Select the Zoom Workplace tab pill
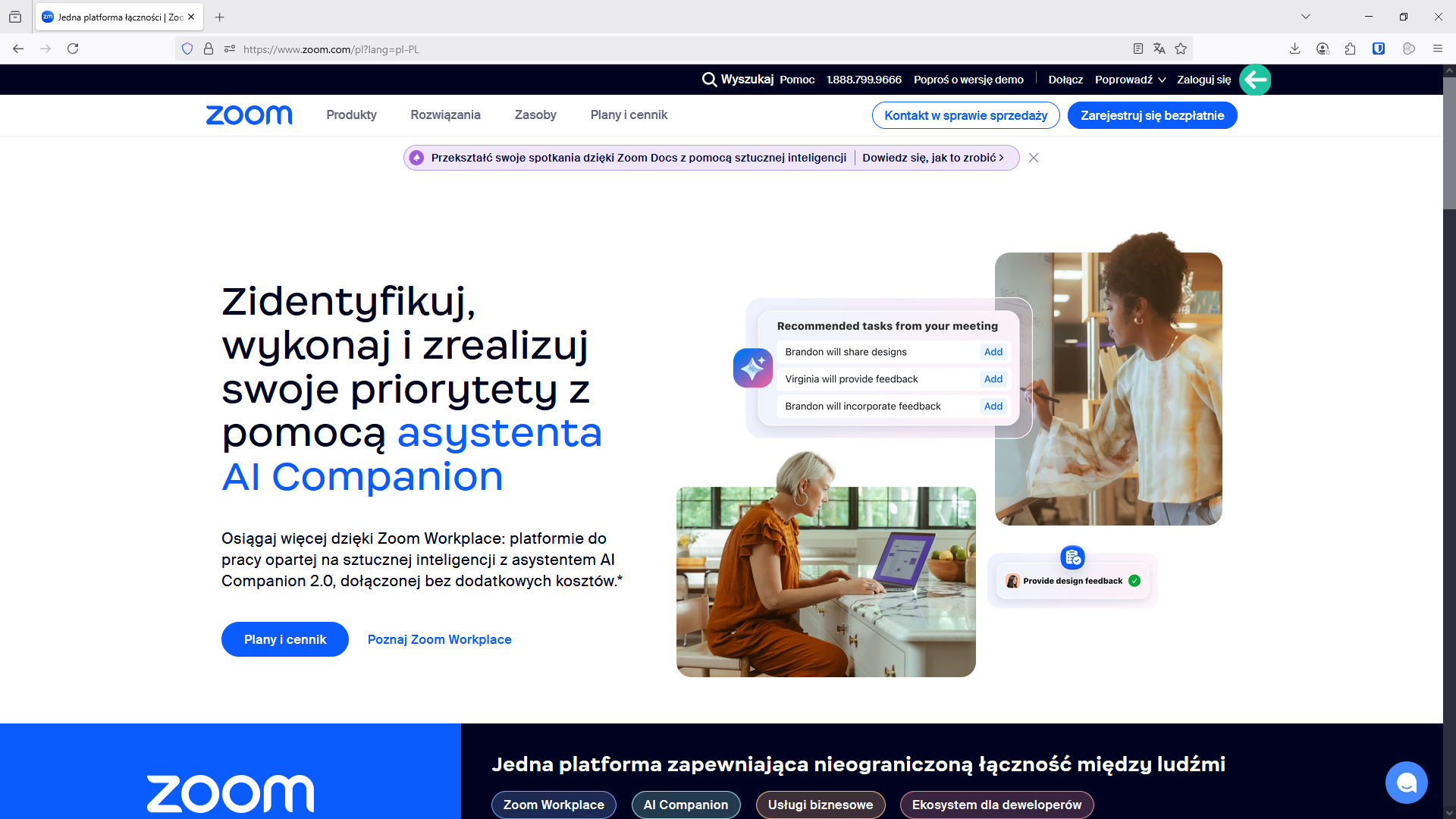The image size is (1456, 819). pos(554,805)
